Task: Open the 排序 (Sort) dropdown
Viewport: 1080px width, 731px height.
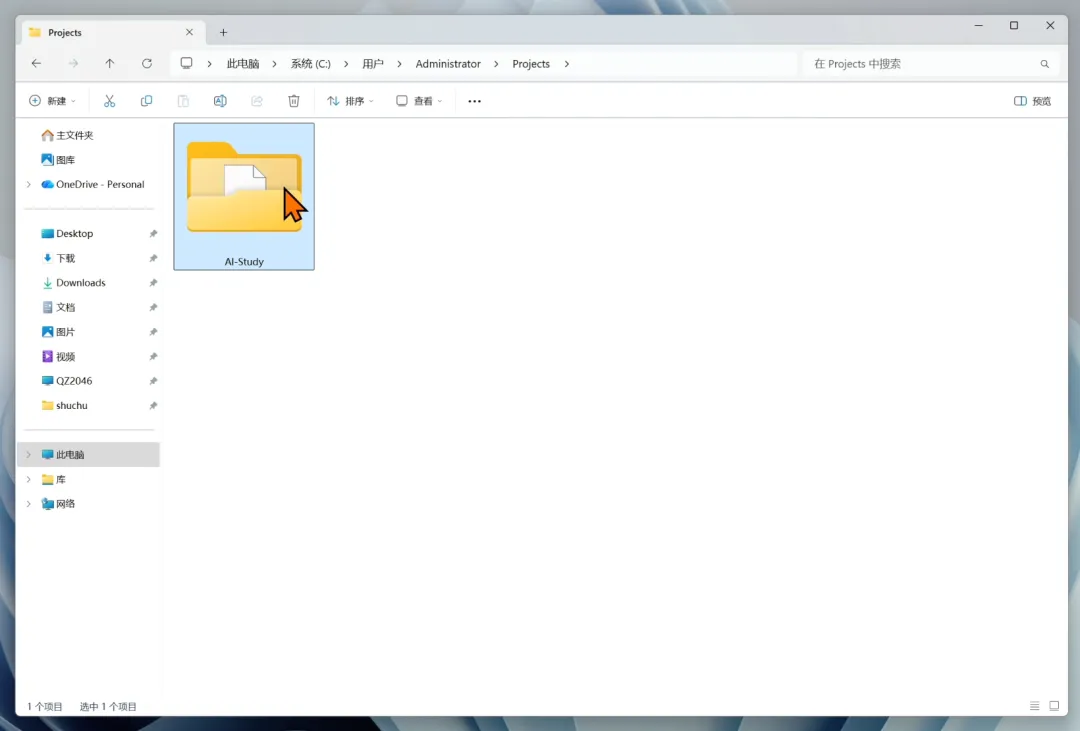Action: point(351,101)
